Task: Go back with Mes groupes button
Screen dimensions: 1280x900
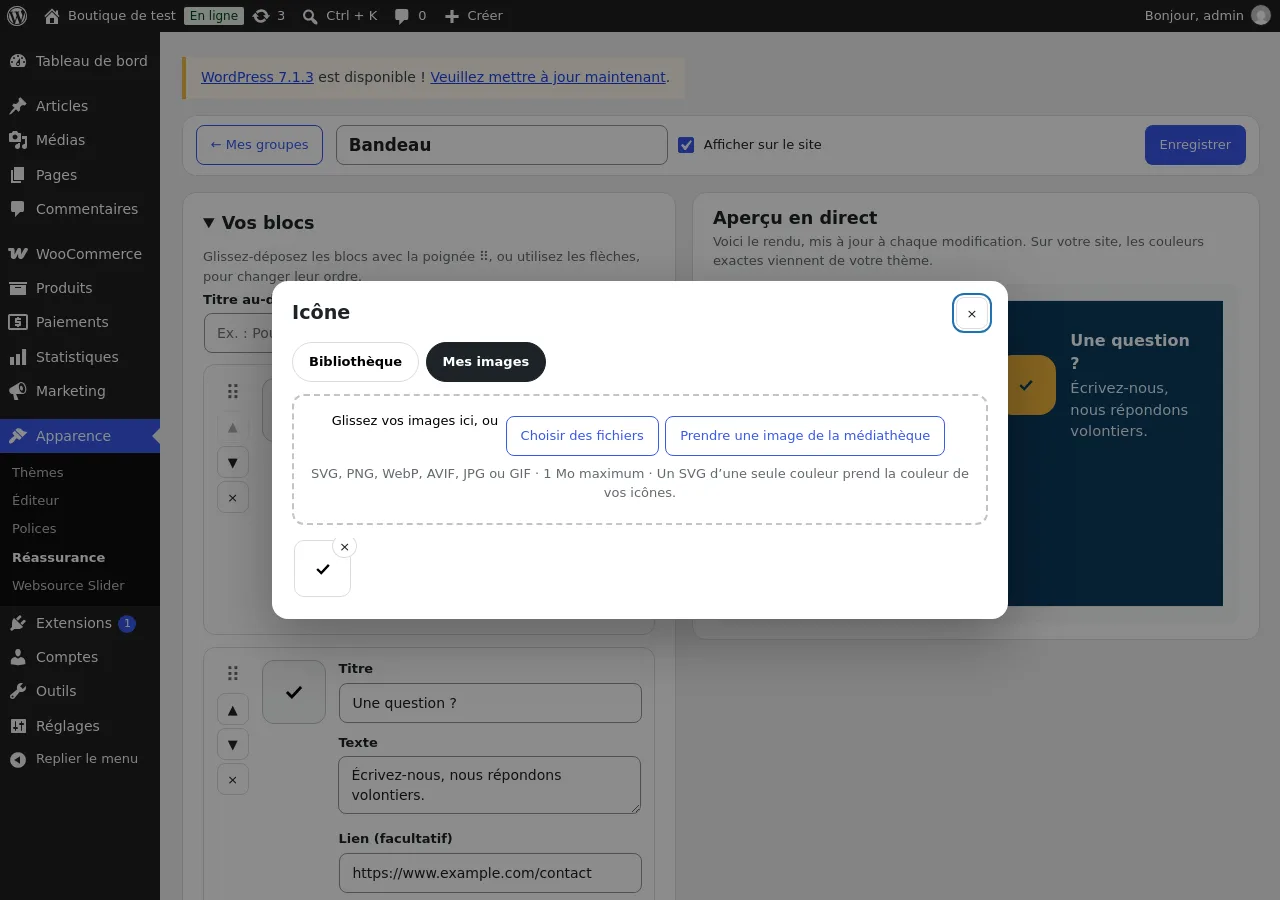Action: [x=259, y=145]
